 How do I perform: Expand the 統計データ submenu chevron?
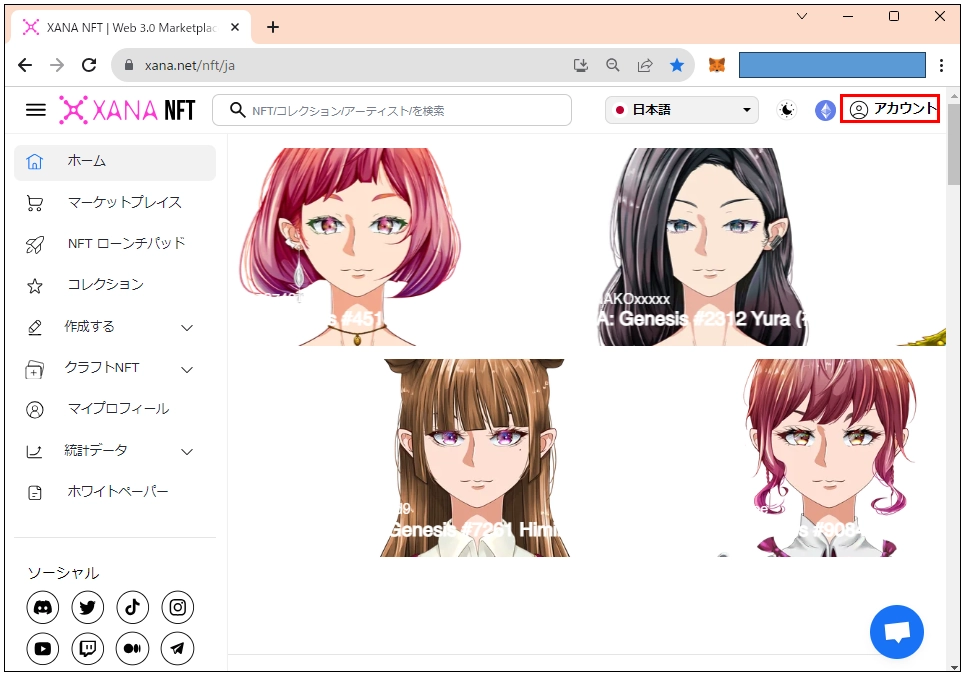[187, 452]
